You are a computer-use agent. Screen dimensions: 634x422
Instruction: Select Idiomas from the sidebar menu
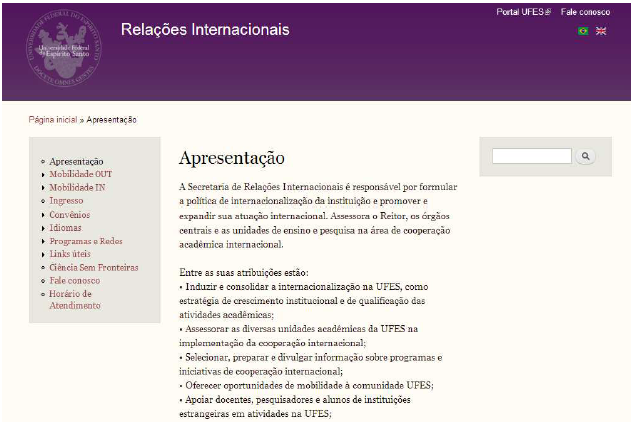65,227
